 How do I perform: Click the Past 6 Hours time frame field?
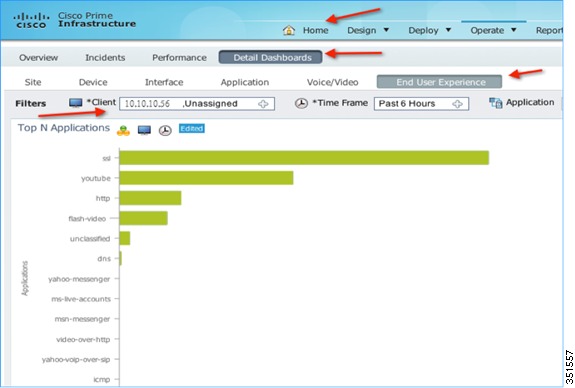tap(421, 104)
